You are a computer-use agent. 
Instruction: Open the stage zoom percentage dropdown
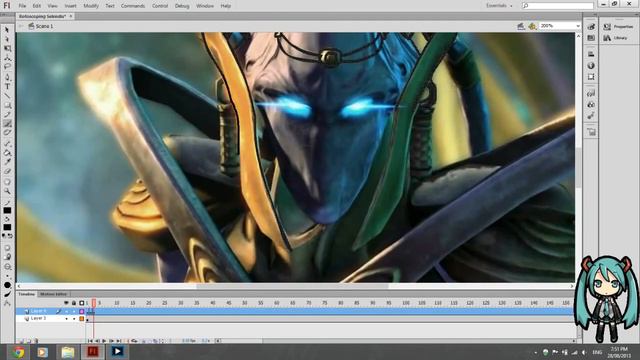click(578, 26)
